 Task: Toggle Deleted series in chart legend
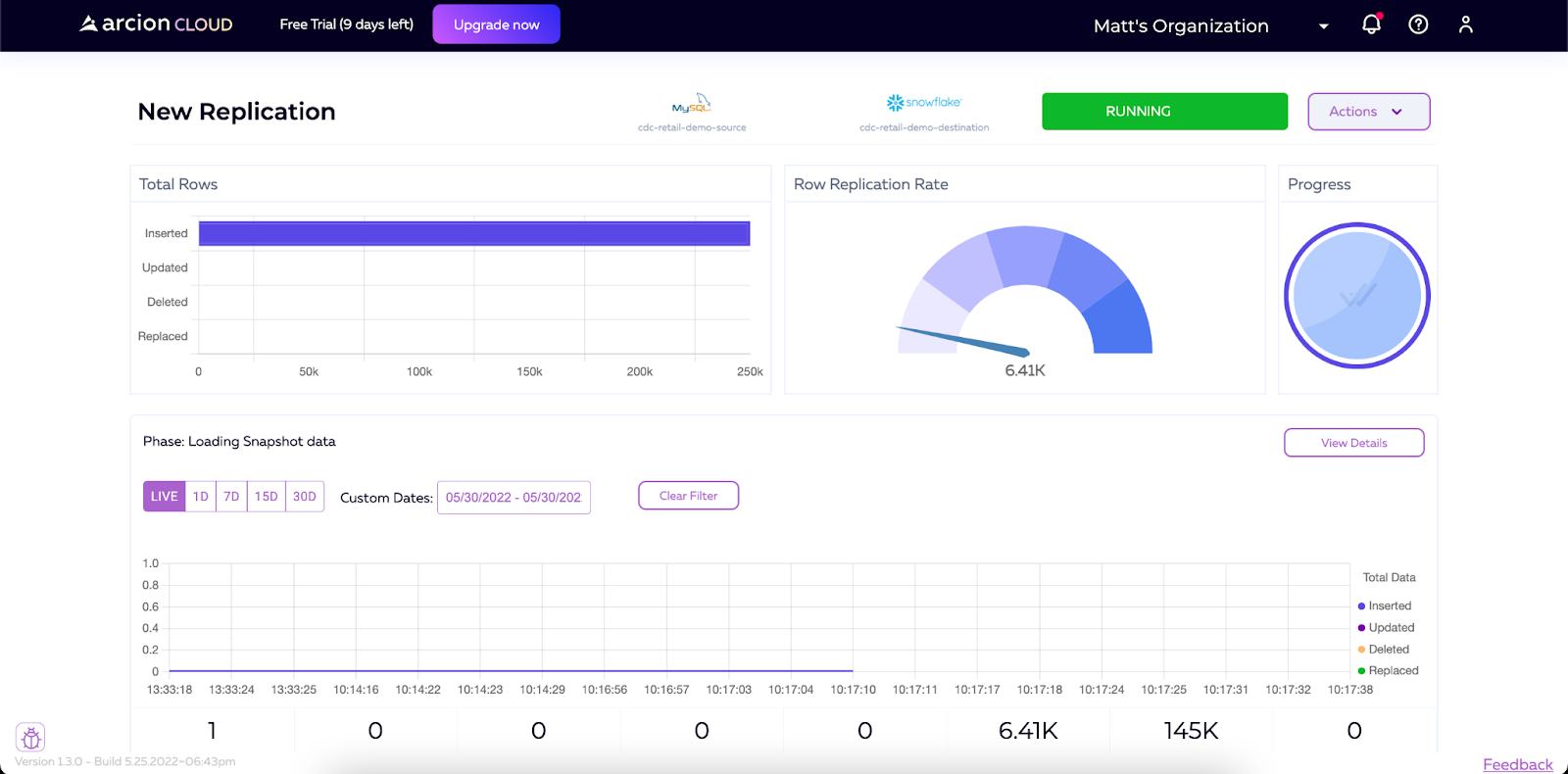click(x=1383, y=649)
